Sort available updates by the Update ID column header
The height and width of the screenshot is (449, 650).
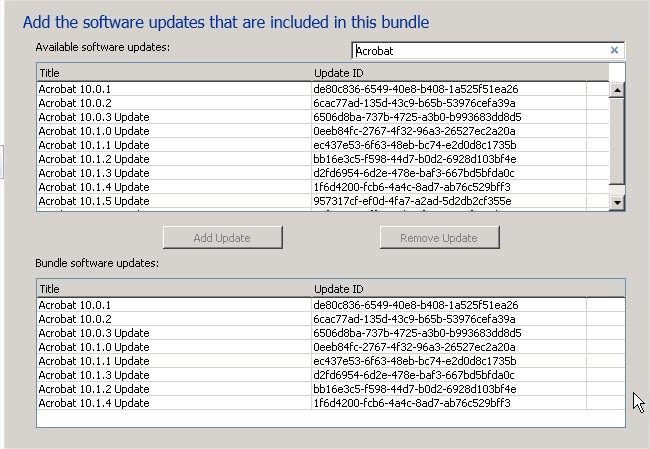click(x=449, y=73)
